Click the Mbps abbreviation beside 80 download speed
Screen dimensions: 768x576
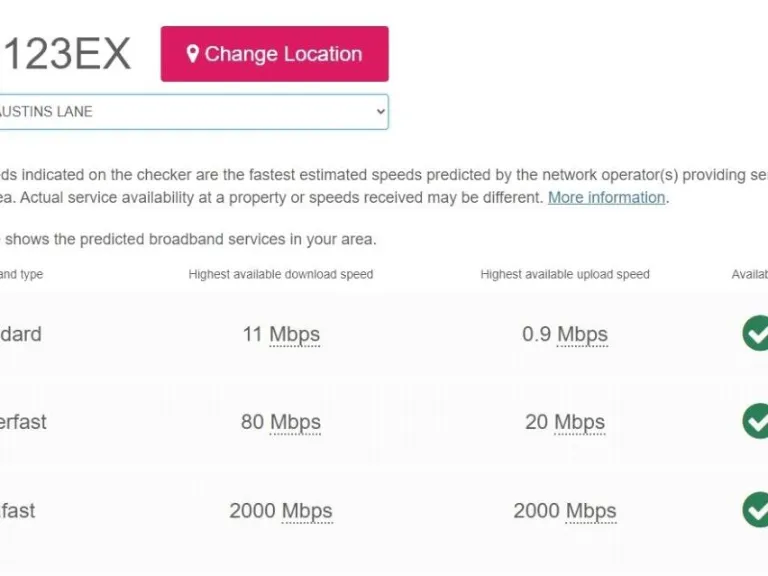pyautogui.click(x=295, y=422)
